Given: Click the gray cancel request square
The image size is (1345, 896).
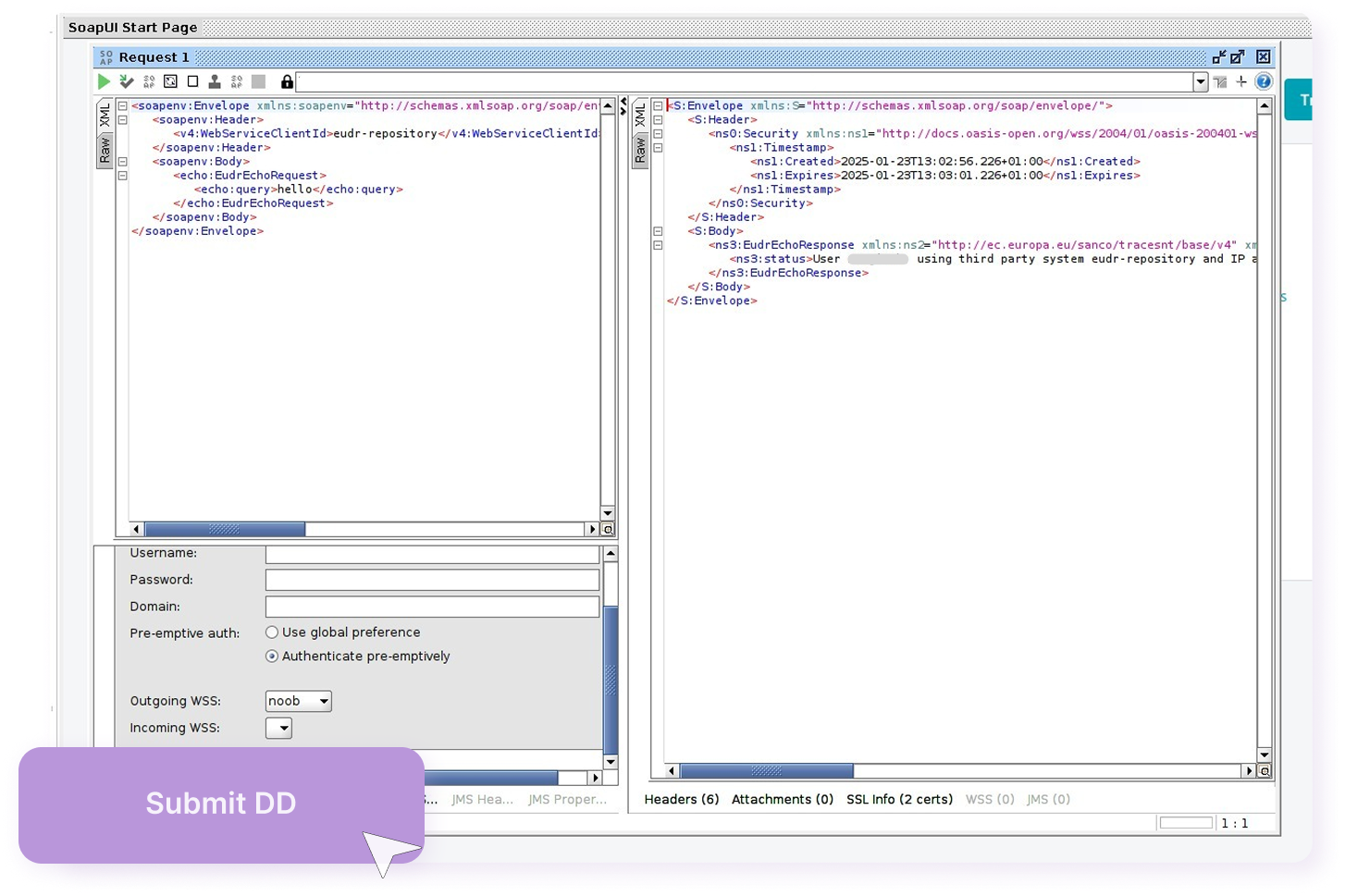Looking at the screenshot, I should point(259,81).
